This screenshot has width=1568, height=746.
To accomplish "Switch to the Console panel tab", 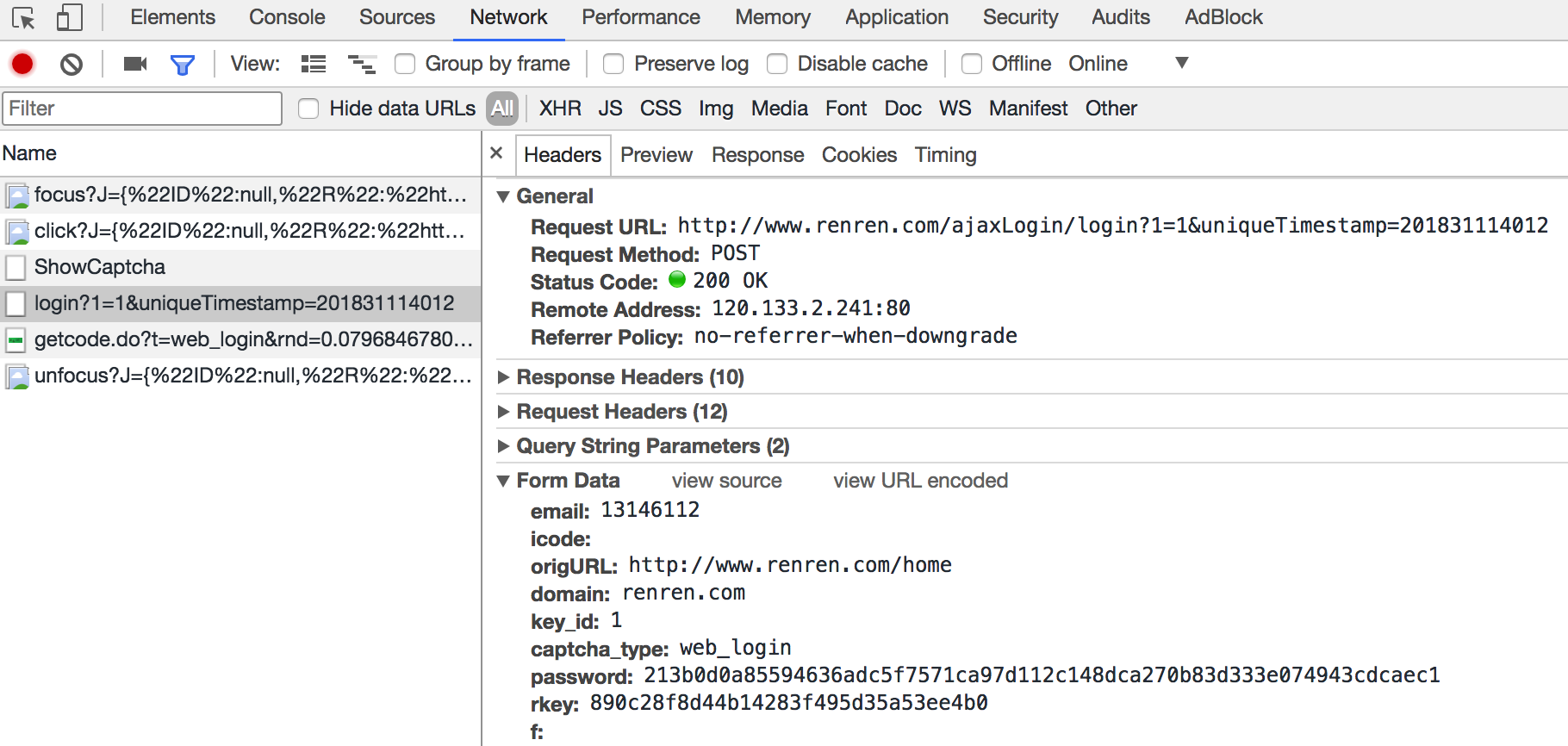I will click(x=287, y=17).
